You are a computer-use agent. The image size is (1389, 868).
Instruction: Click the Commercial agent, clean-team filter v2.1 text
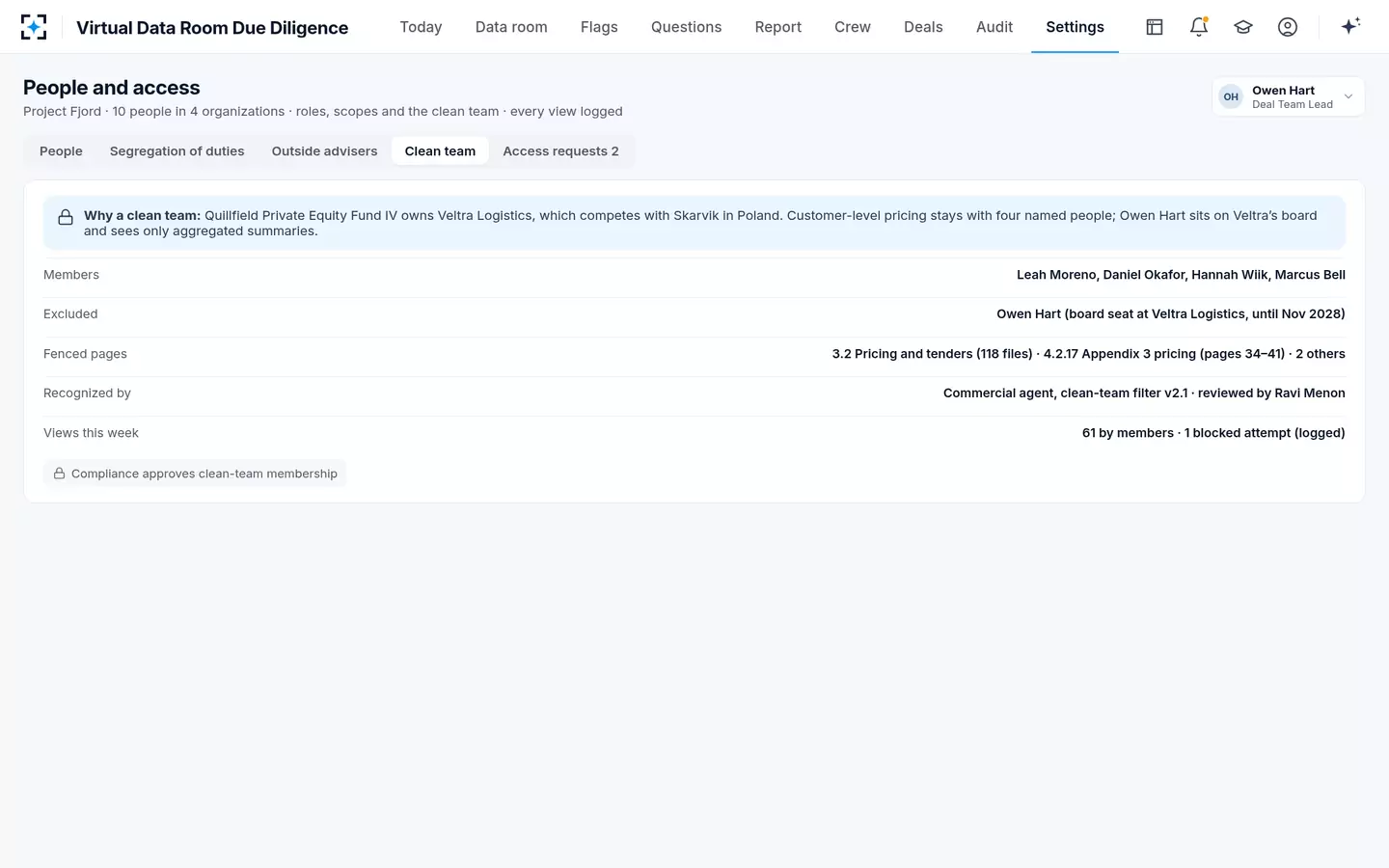[x=1144, y=393]
